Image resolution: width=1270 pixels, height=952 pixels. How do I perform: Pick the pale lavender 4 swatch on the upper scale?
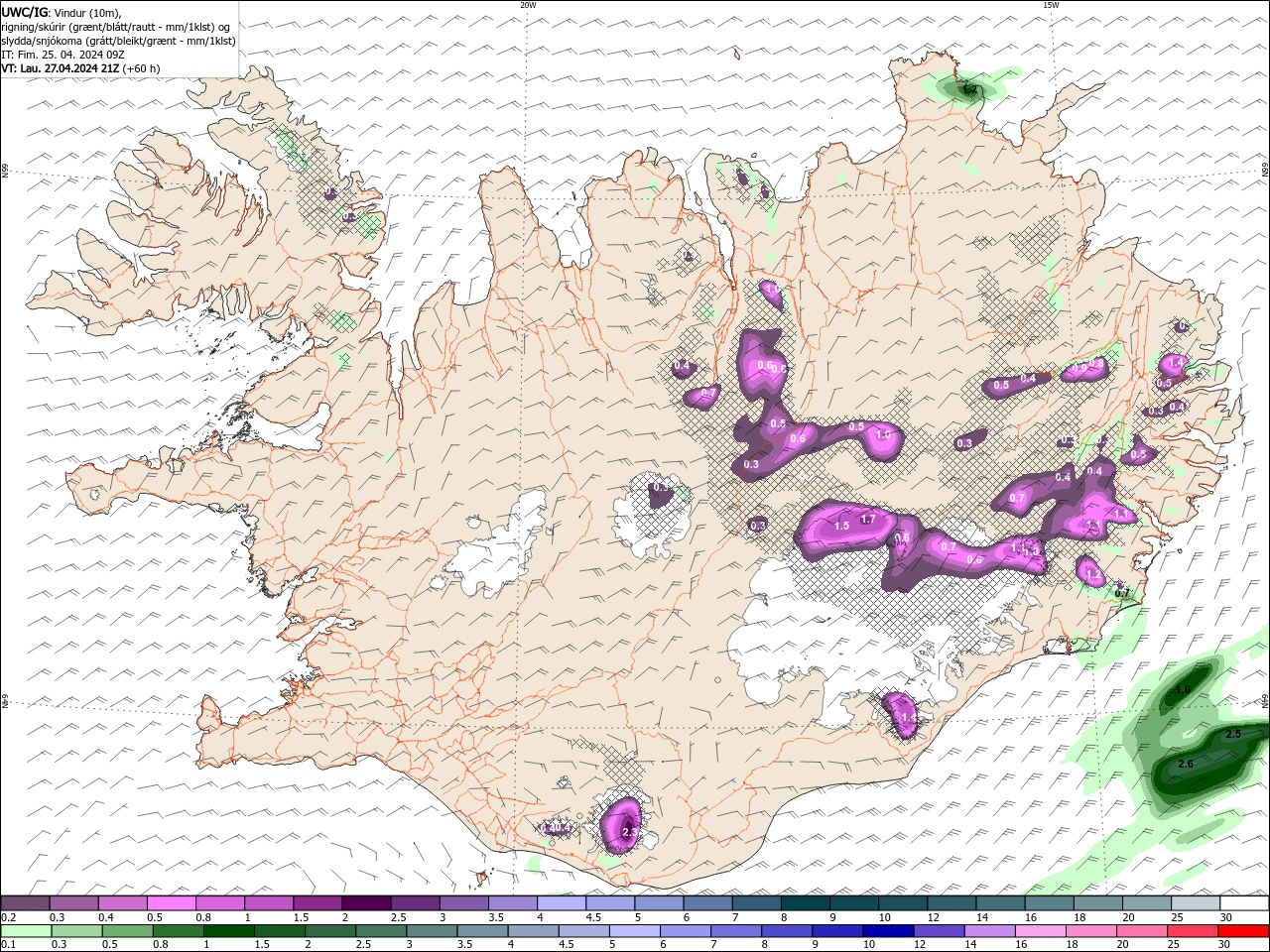click(x=562, y=902)
